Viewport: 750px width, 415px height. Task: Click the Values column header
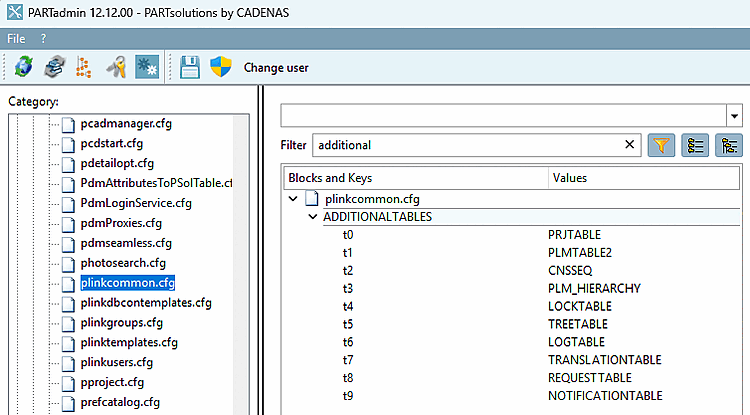(x=644, y=178)
